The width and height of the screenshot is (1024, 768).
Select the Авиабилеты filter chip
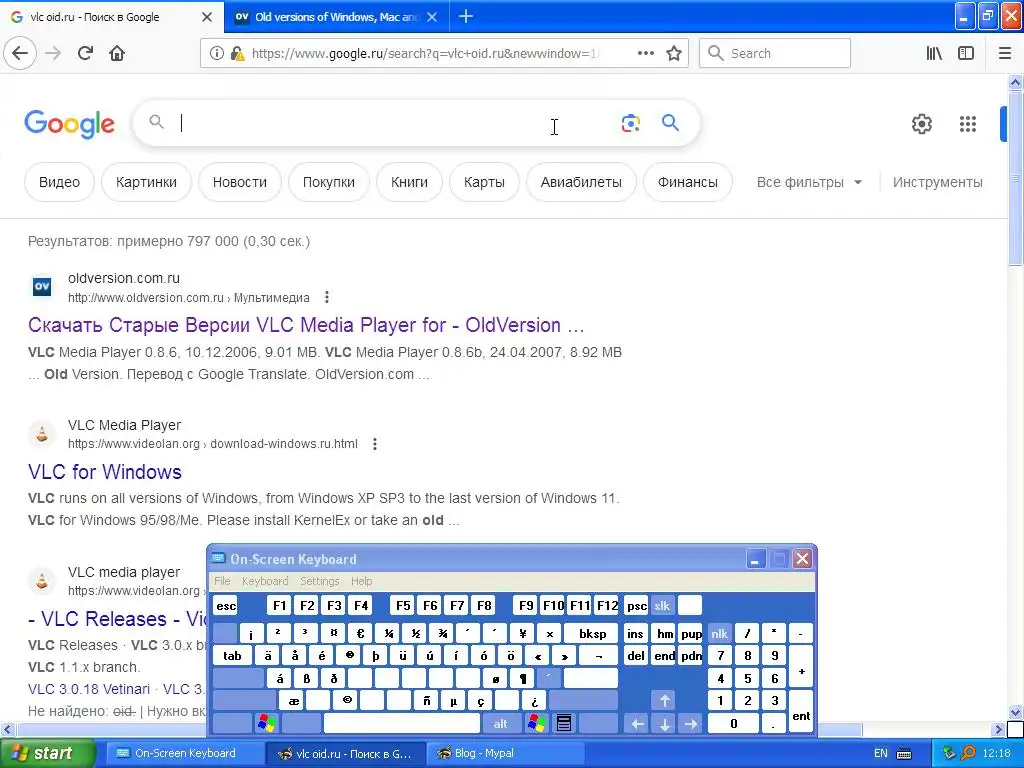coord(581,182)
